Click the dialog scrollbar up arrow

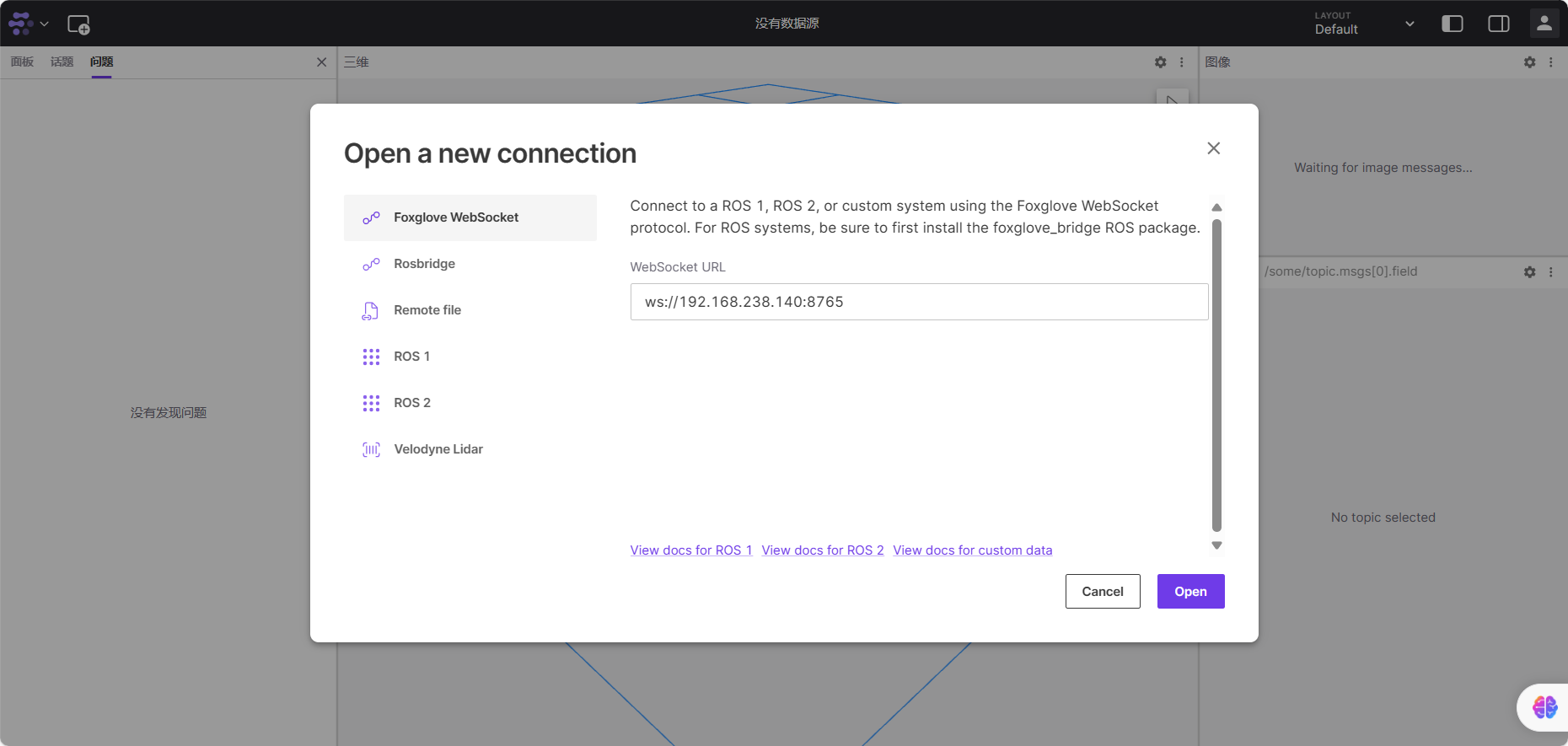pyautogui.click(x=1216, y=207)
